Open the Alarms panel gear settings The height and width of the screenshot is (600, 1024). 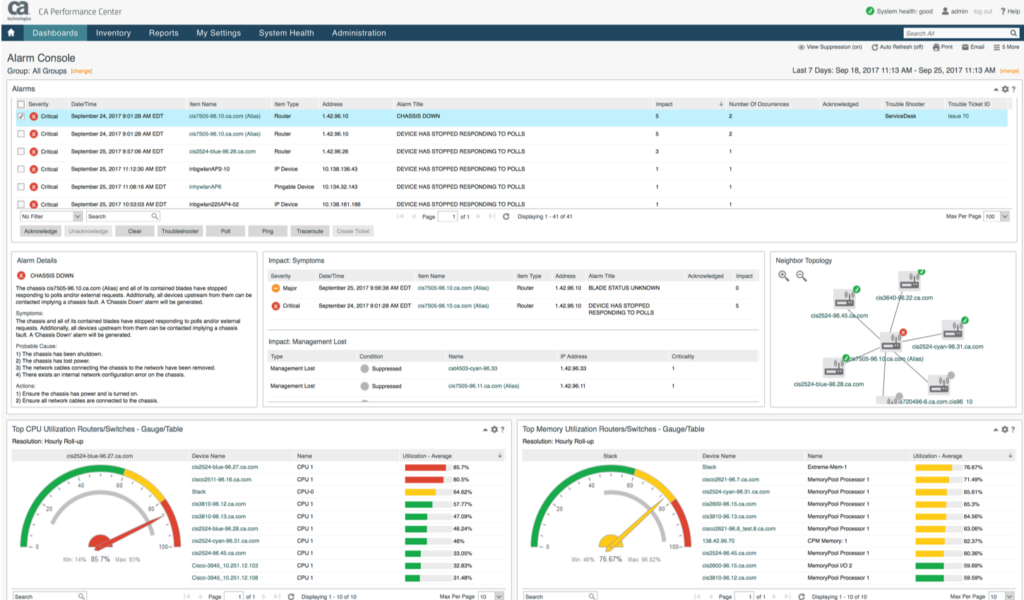[1004, 90]
